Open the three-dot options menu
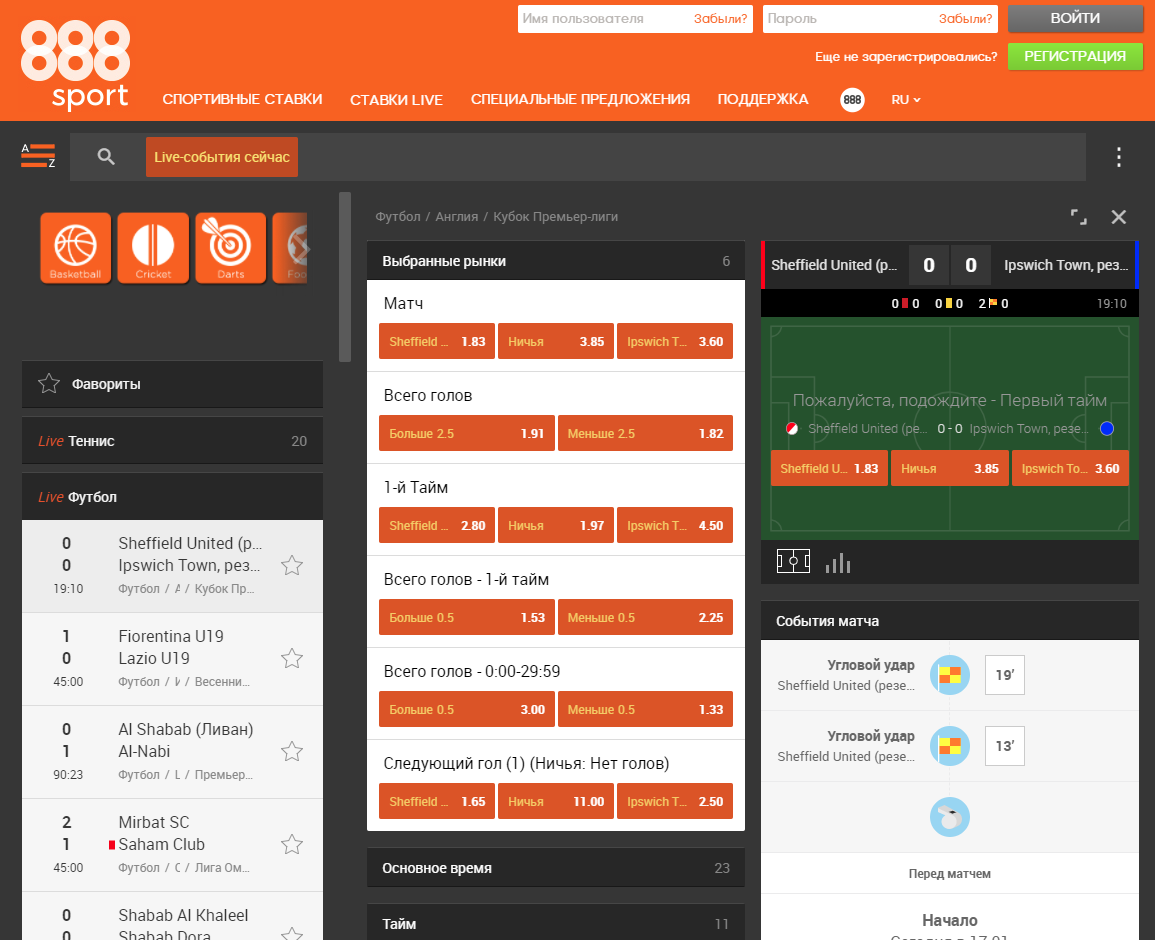Viewport: 1155px width, 940px height. (x=1118, y=157)
